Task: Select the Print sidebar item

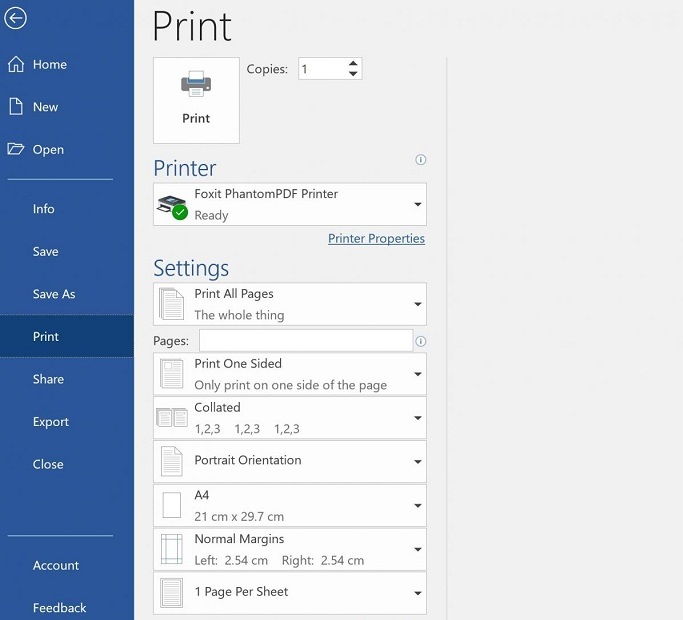Action: tap(67, 336)
